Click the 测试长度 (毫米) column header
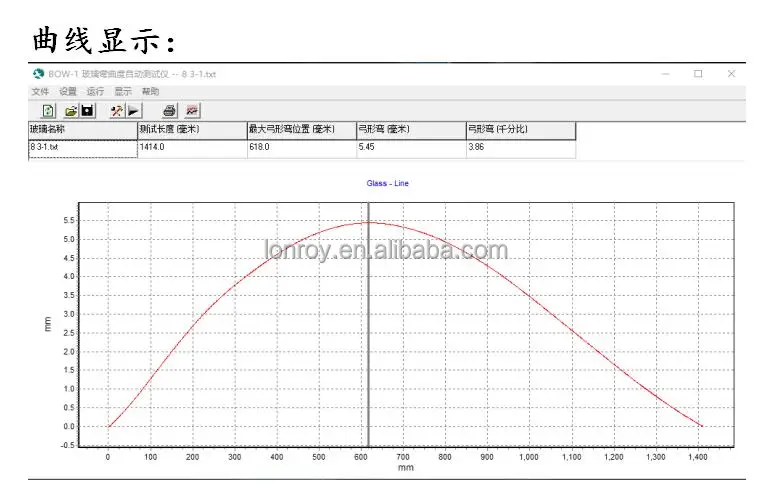This screenshot has width=772, height=502. point(192,130)
